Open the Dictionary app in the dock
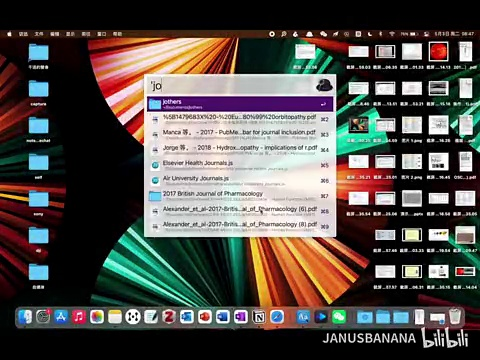Viewport: 480px width, 360px height. coord(303,317)
